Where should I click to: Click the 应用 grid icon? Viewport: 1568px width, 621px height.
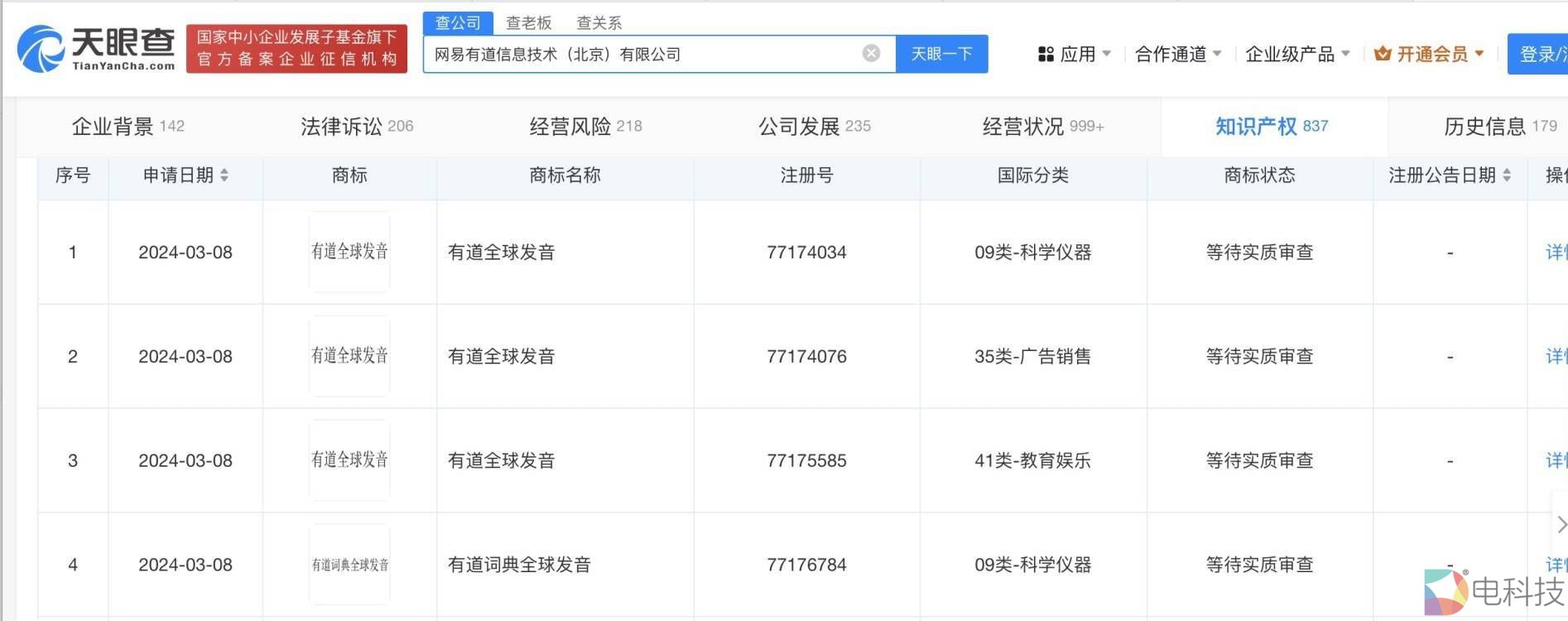tap(1046, 55)
